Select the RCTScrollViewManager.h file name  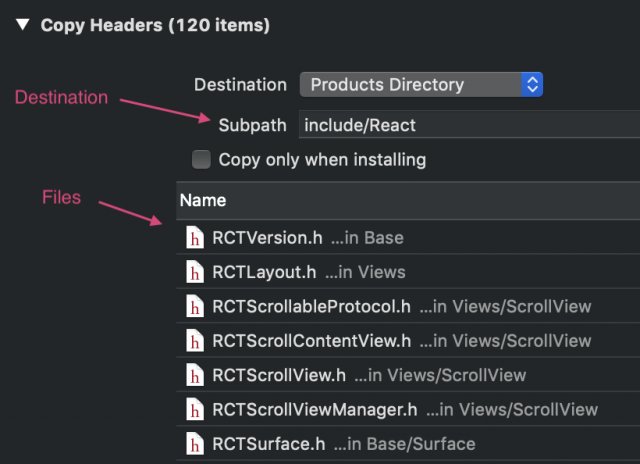coord(315,409)
